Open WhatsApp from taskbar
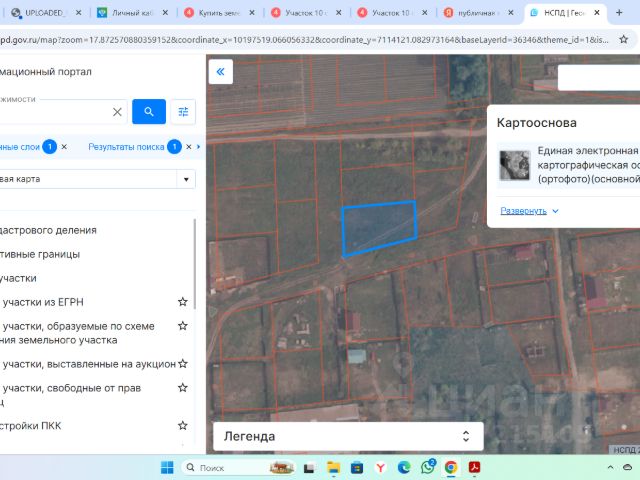This screenshot has width=640, height=480. click(427, 467)
